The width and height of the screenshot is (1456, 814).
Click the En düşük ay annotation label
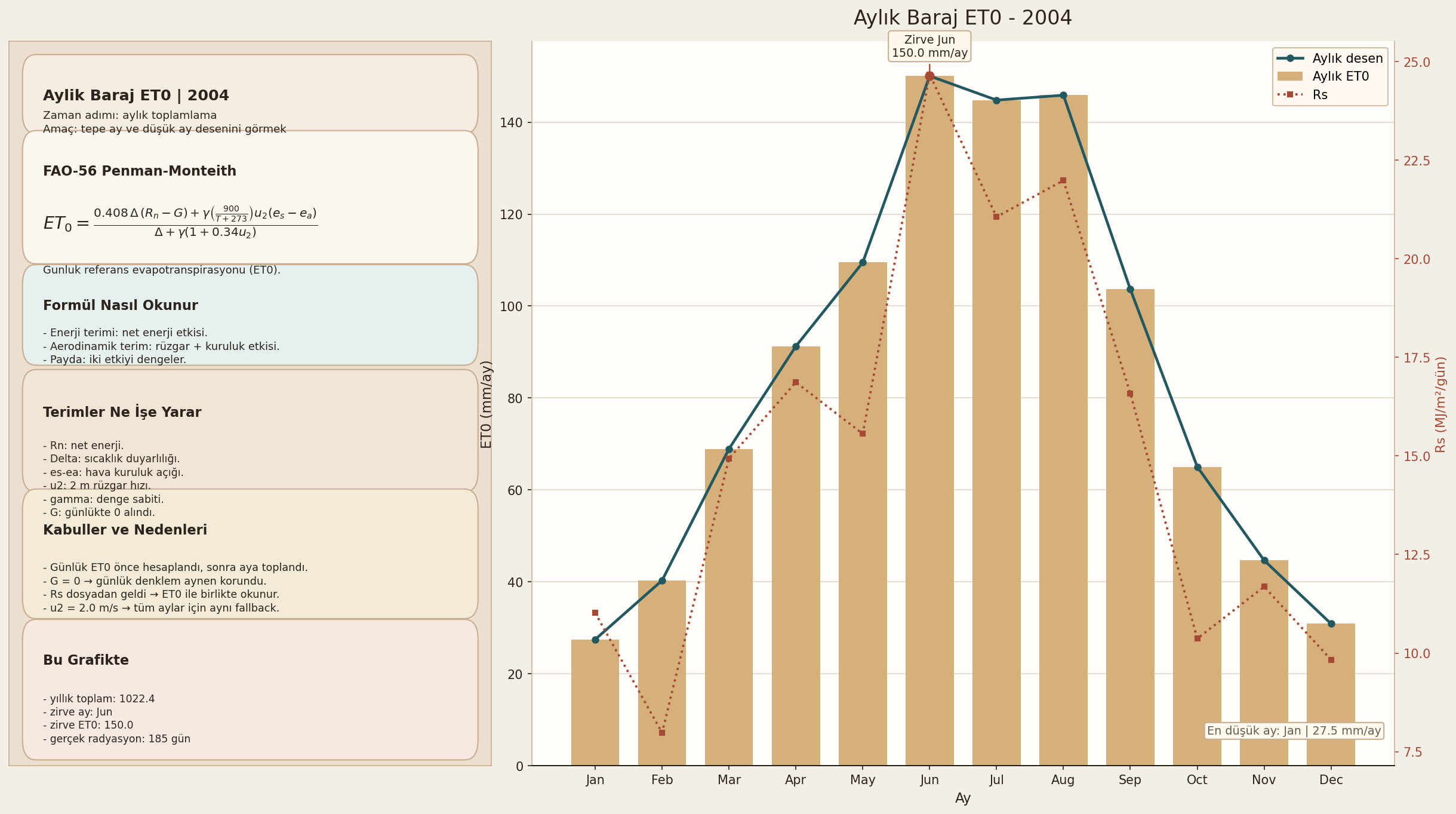[1294, 731]
